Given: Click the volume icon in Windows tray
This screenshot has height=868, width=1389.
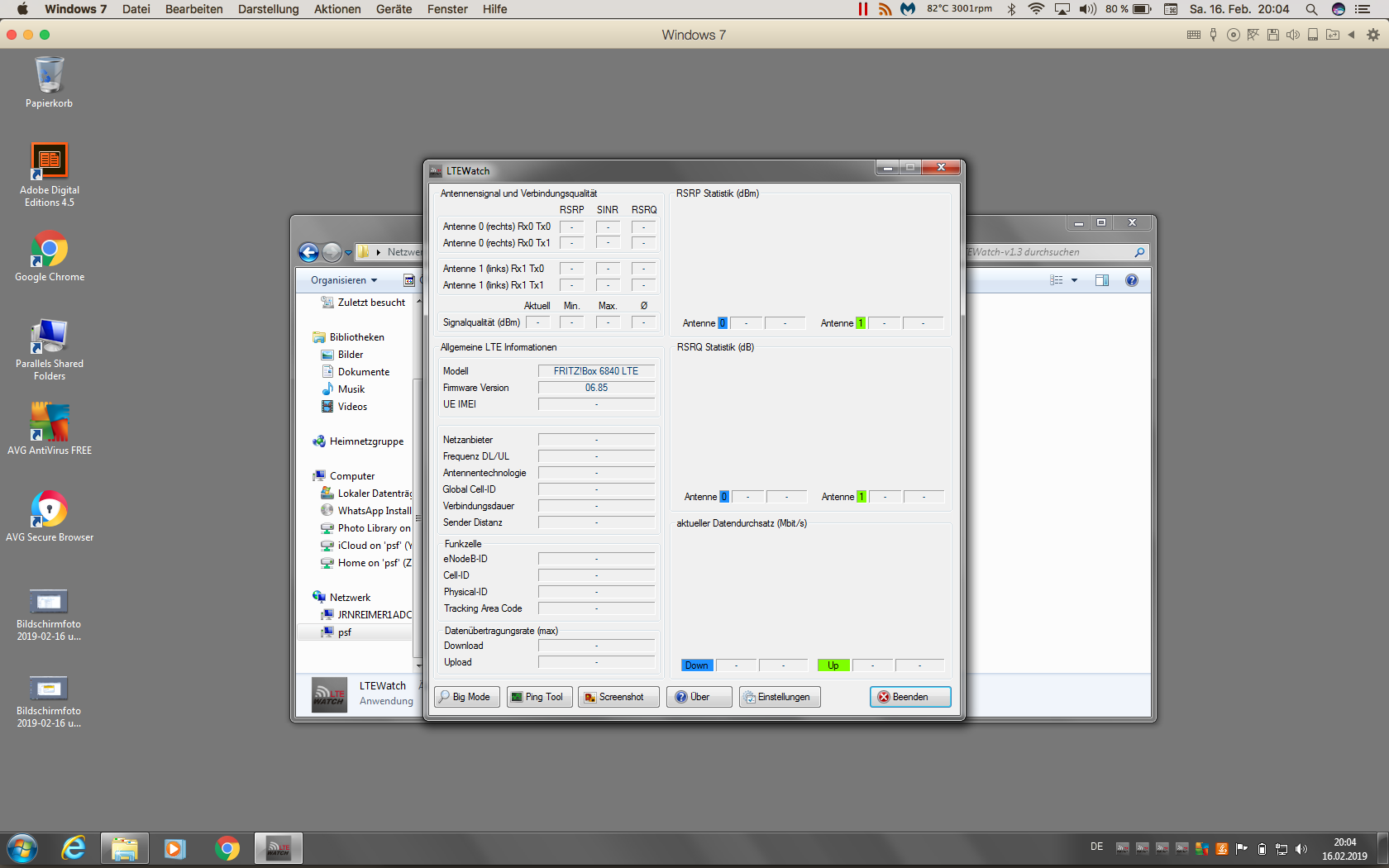Looking at the screenshot, I should [1301, 849].
